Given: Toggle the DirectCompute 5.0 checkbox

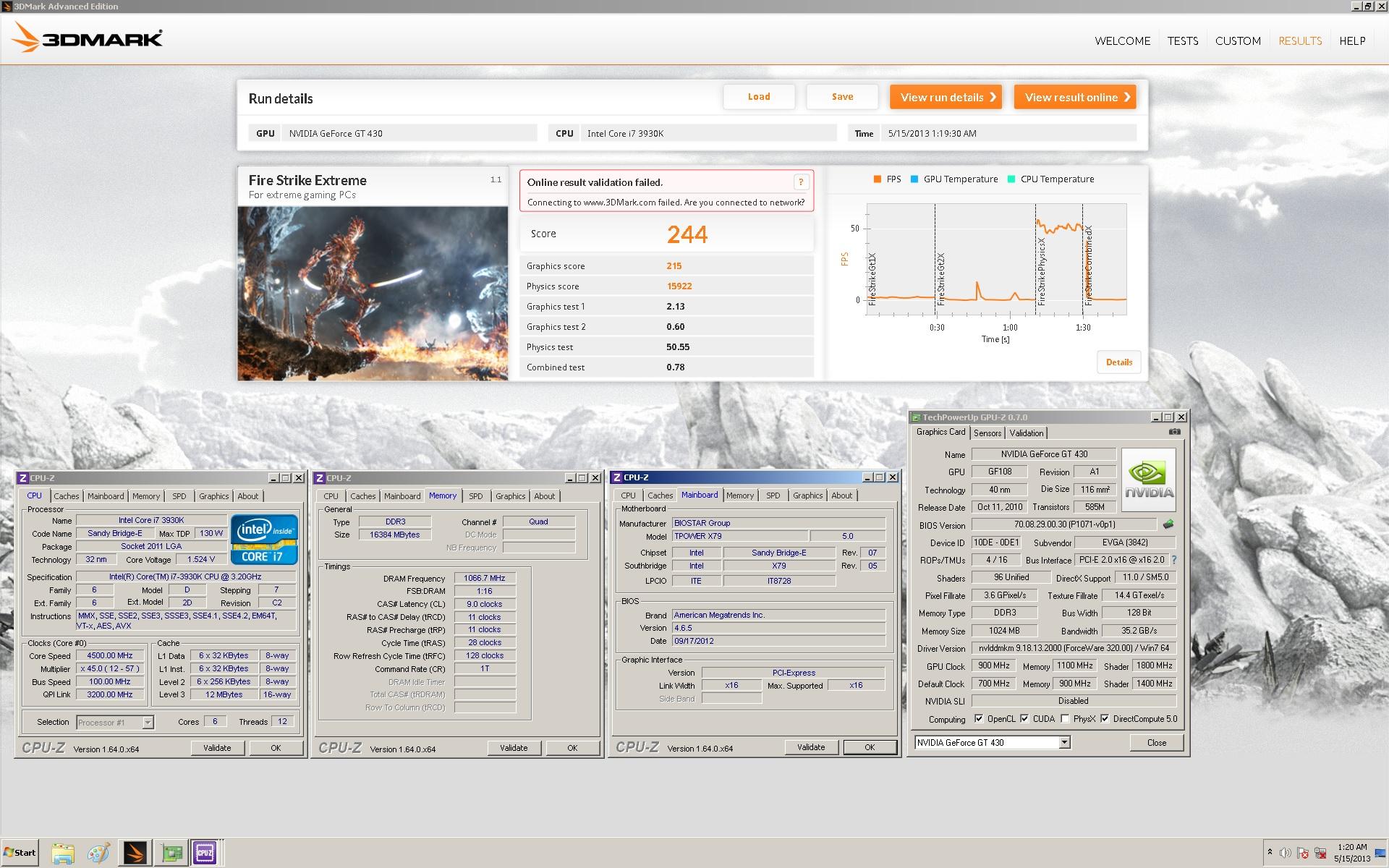Looking at the screenshot, I should tap(1104, 718).
